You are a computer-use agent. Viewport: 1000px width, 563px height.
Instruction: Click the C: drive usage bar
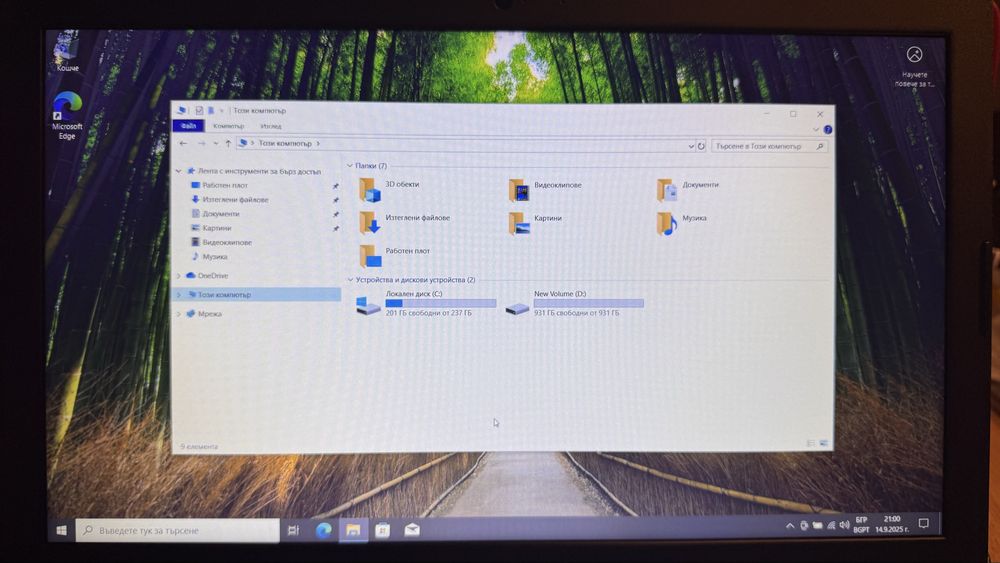pyautogui.click(x=441, y=303)
